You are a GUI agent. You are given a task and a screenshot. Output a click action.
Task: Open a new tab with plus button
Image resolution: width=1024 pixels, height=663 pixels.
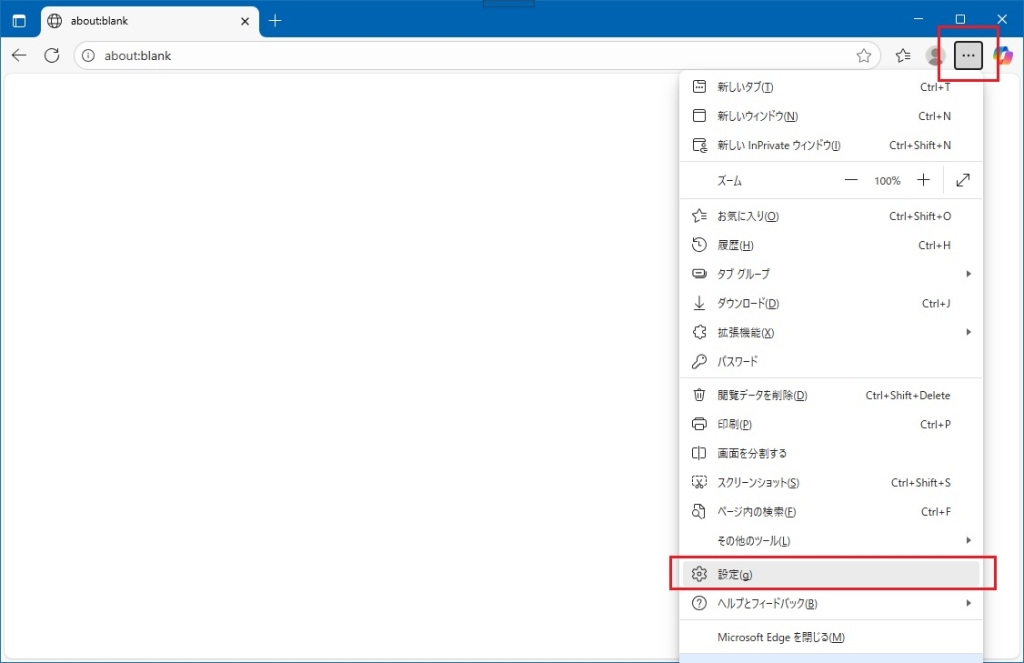click(276, 21)
